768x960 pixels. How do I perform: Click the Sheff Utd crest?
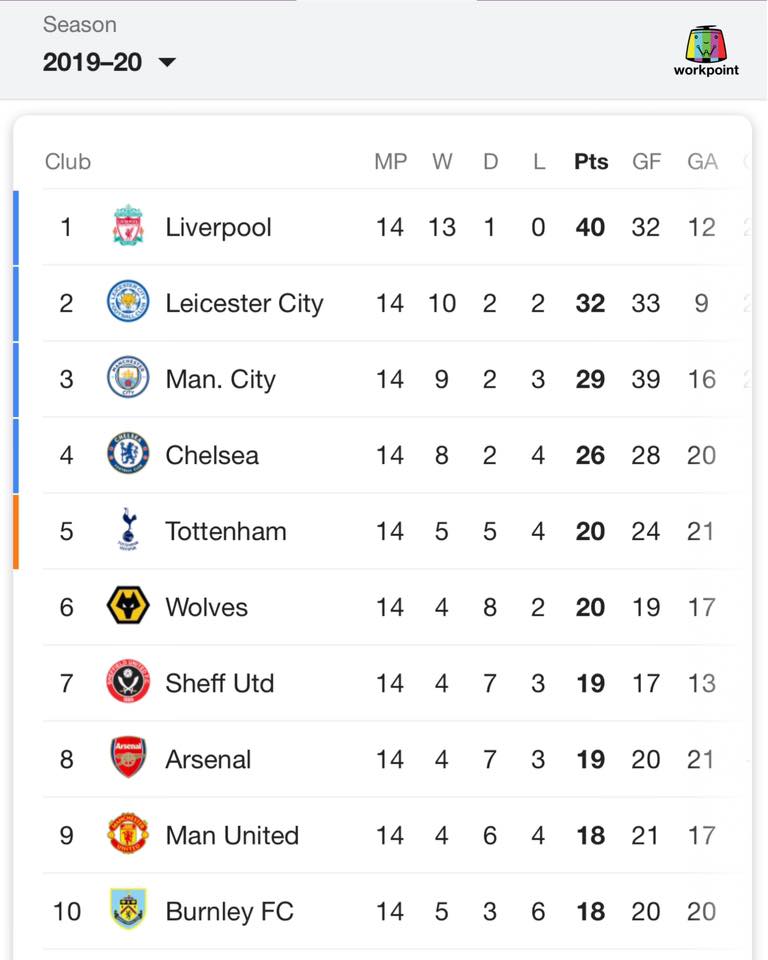128,681
